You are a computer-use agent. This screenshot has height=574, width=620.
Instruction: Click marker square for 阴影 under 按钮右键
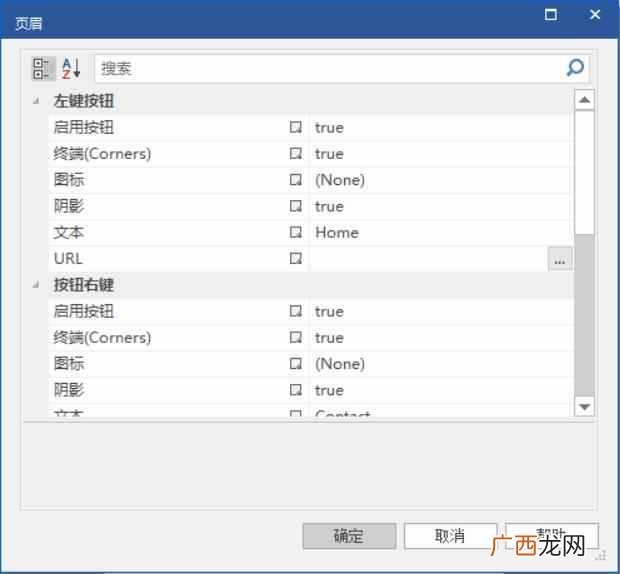tap(295, 390)
